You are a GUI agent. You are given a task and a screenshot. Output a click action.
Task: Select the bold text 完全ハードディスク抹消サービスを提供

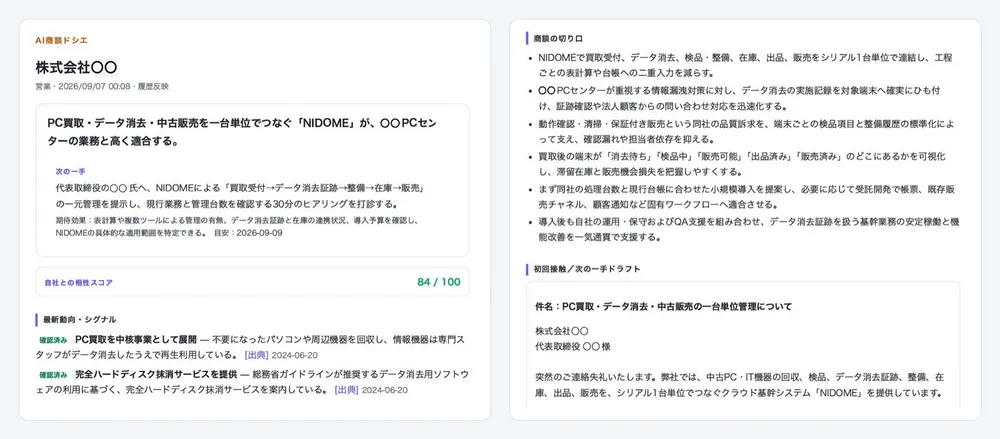pyautogui.click(x=156, y=374)
